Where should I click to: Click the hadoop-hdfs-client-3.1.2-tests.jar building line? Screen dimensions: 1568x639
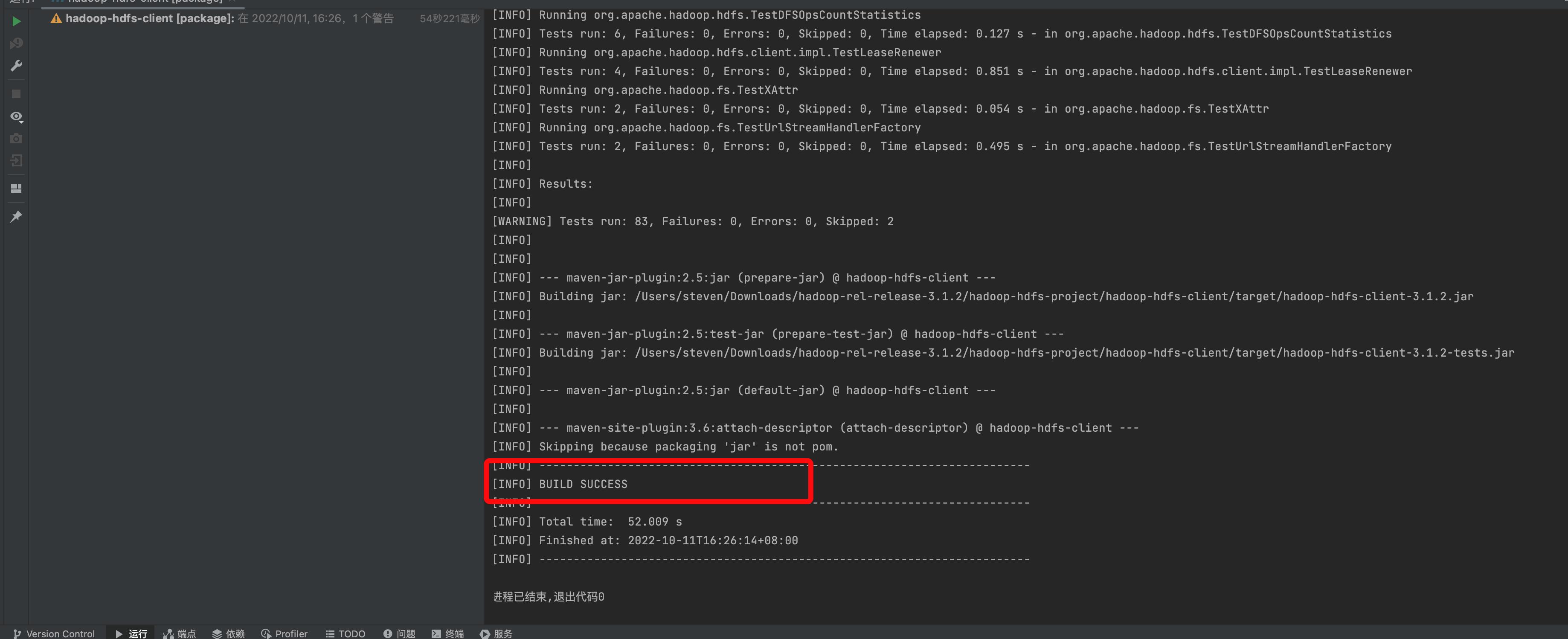click(x=1003, y=353)
